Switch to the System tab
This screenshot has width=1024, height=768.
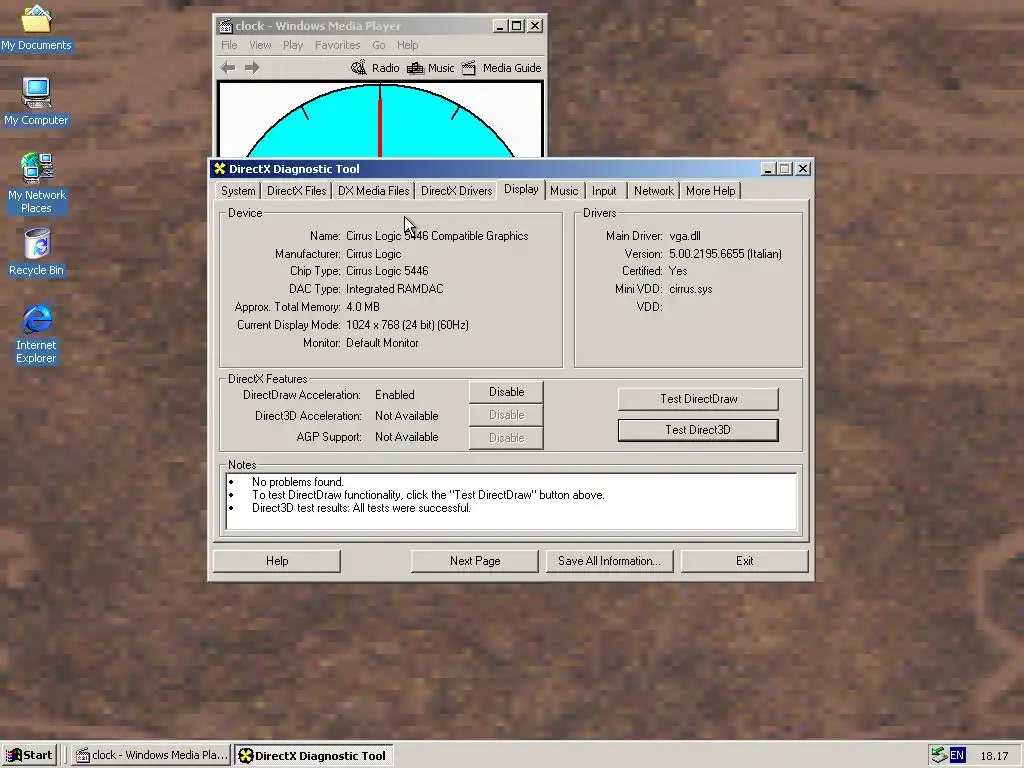click(x=238, y=191)
